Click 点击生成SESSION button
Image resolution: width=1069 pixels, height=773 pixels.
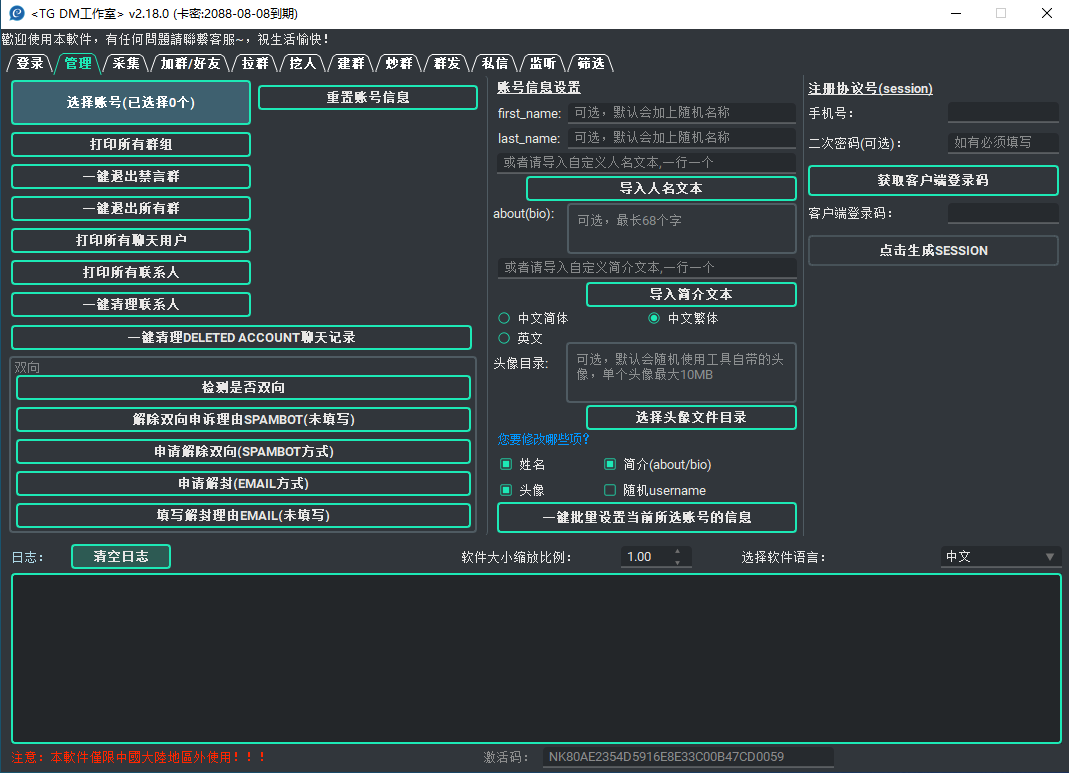(x=933, y=251)
